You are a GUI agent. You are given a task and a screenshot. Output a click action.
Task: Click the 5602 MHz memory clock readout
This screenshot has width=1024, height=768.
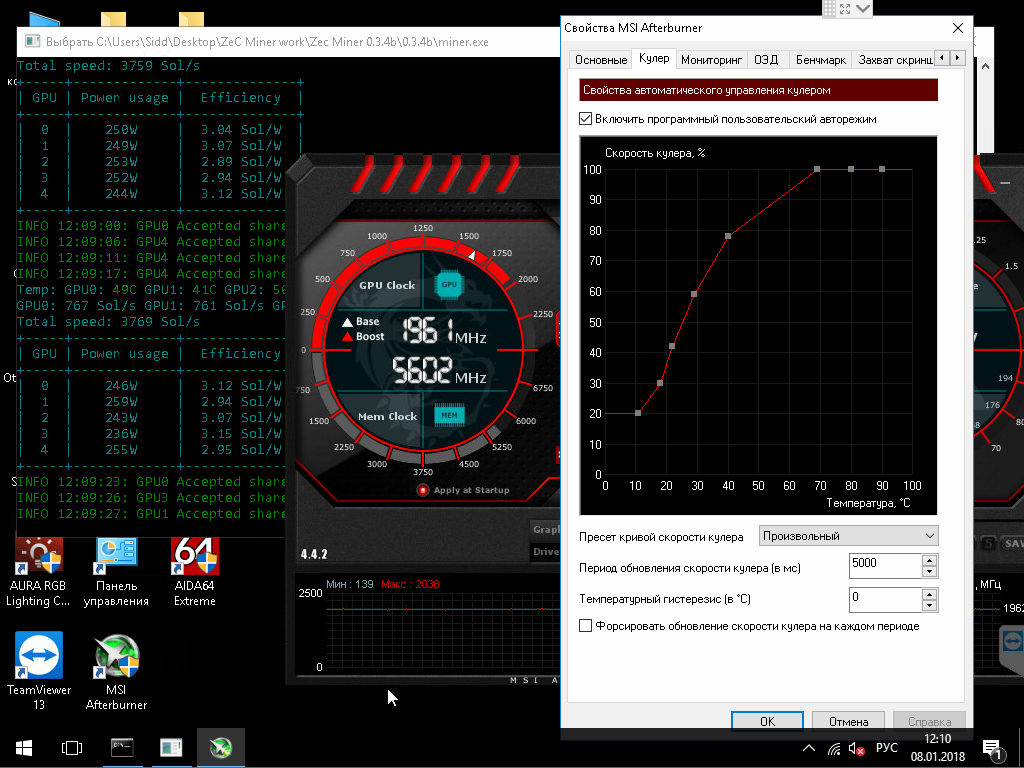(x=439, y=371)
